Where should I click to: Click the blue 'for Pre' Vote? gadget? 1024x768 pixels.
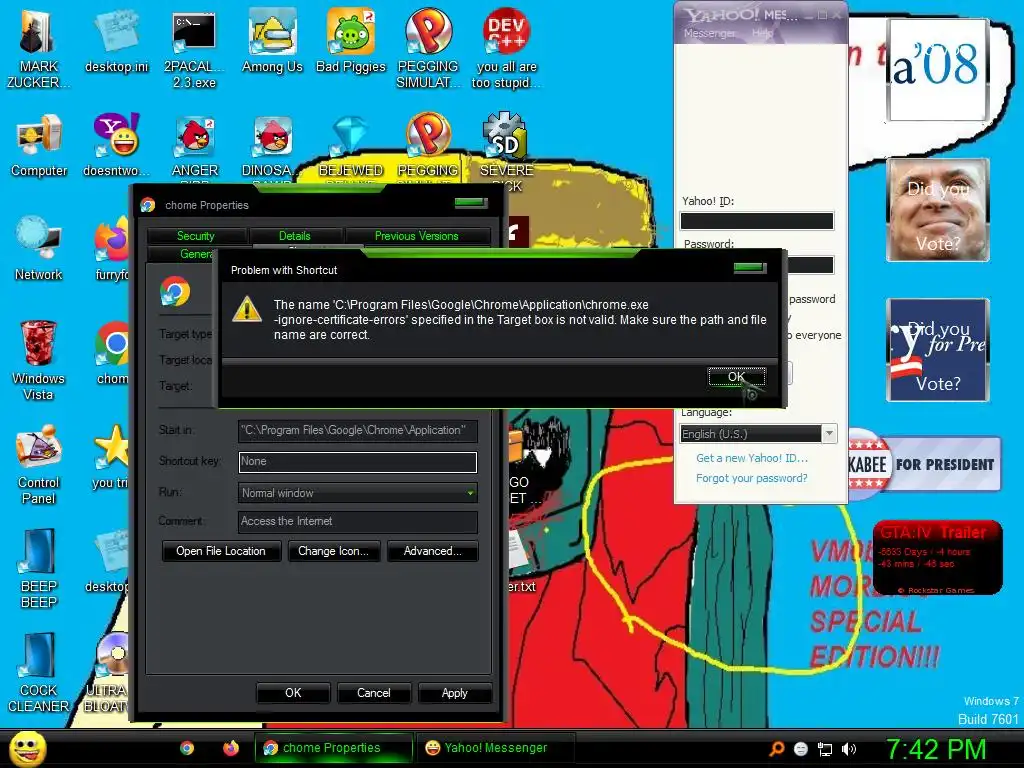(938, 350)
